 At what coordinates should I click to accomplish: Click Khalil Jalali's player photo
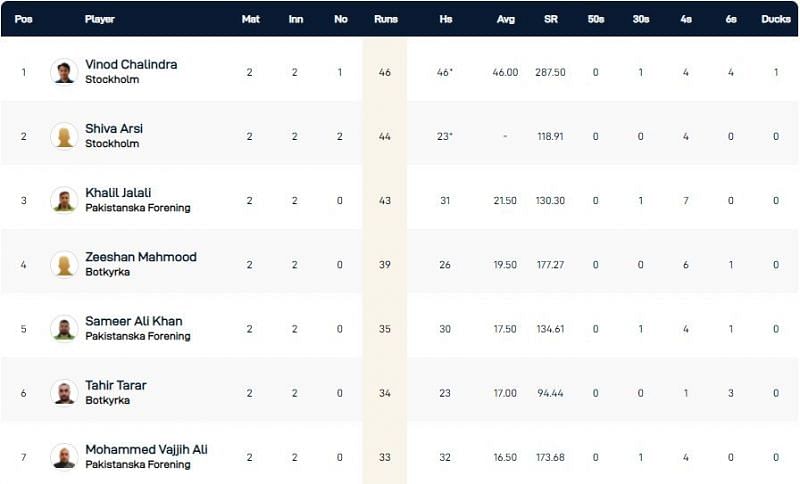point(64,200)
